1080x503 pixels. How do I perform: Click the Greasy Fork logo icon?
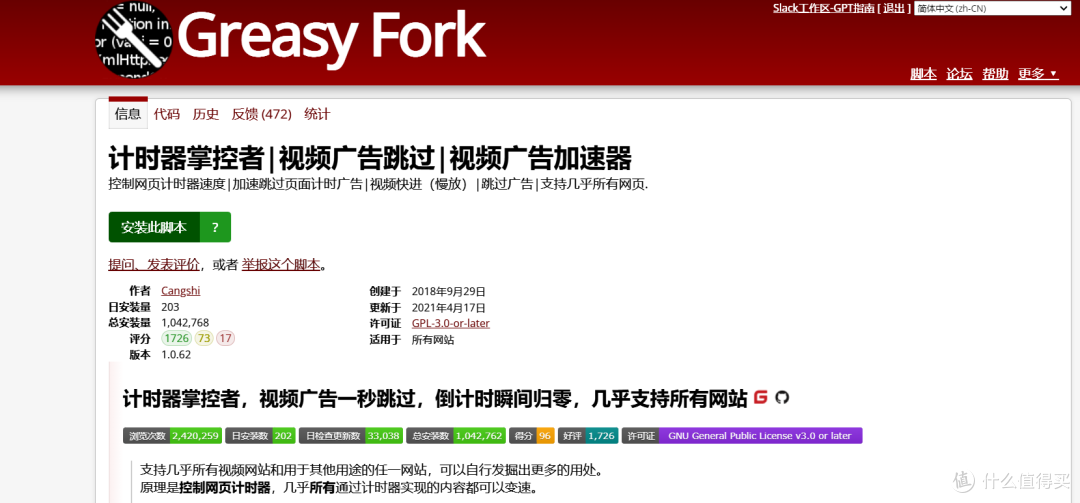point(134,38)
